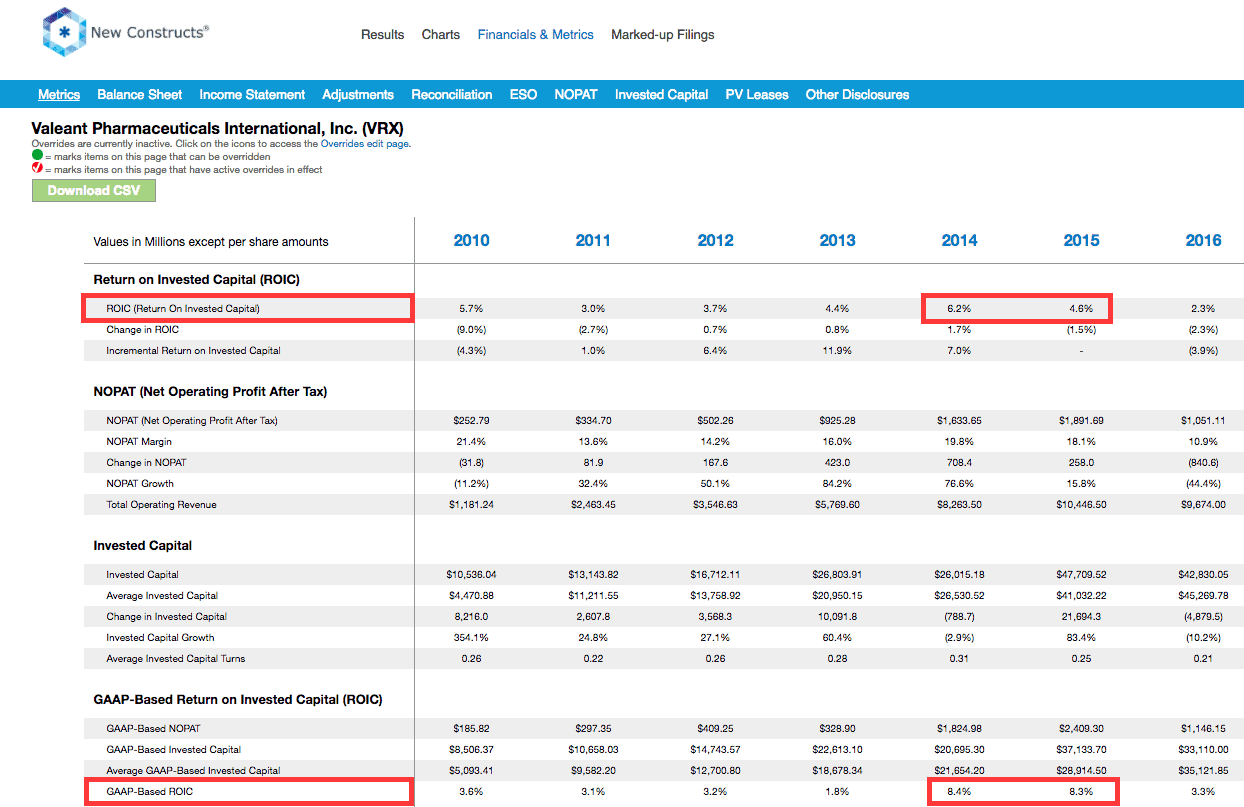Select Incremental Return on Invested Capital label
This screenshot has width=1244, height=807.
(x=194, y=350)
